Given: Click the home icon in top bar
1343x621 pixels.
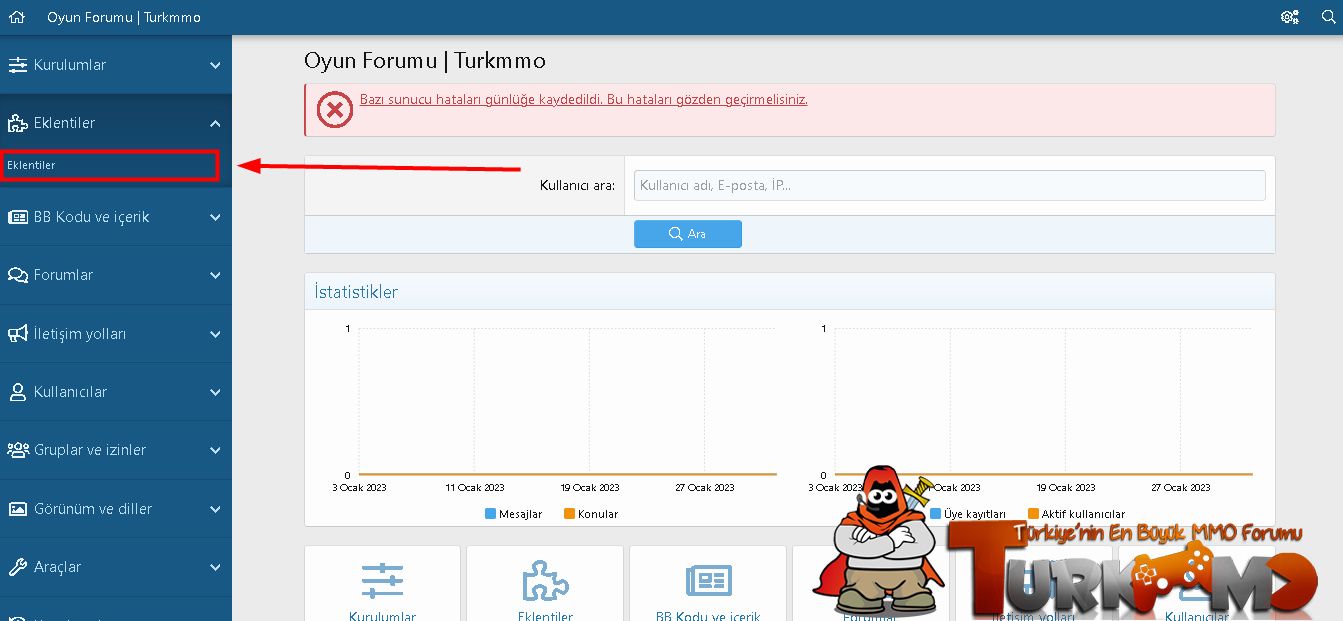Looking at the screenshot, I should [16, 17].
